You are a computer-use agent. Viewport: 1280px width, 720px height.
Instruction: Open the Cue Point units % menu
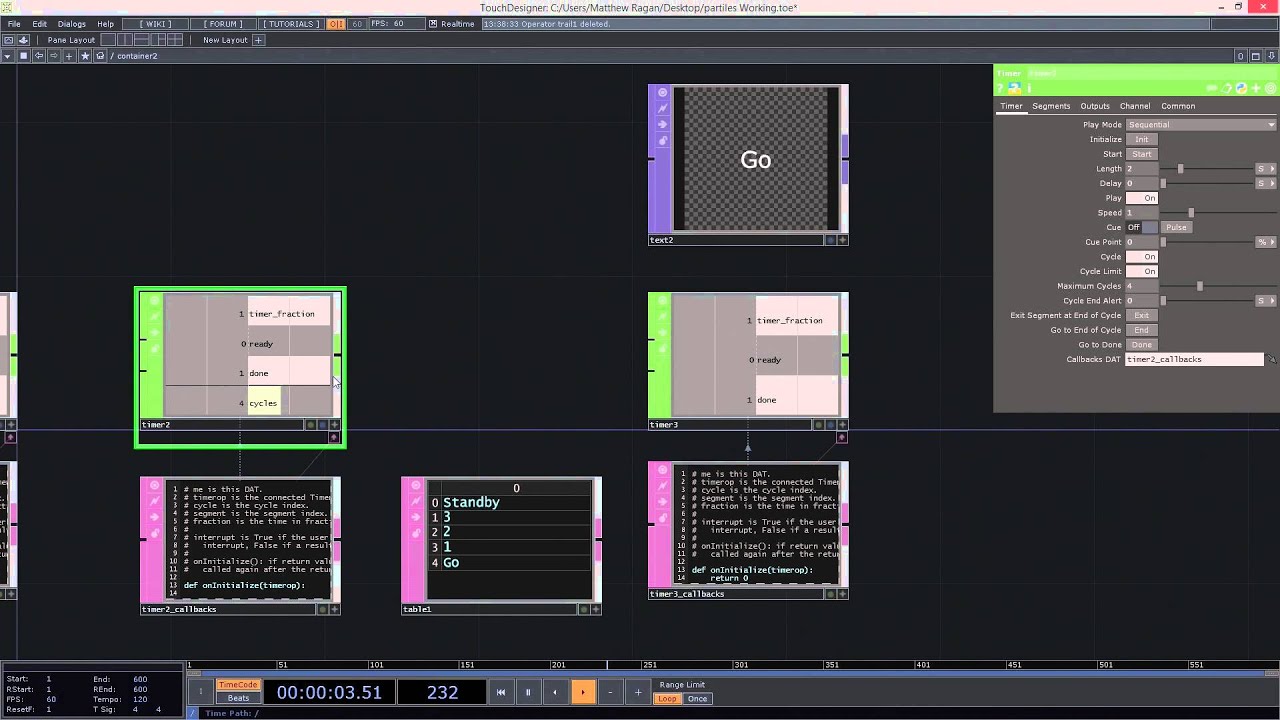pos(1265,242)
